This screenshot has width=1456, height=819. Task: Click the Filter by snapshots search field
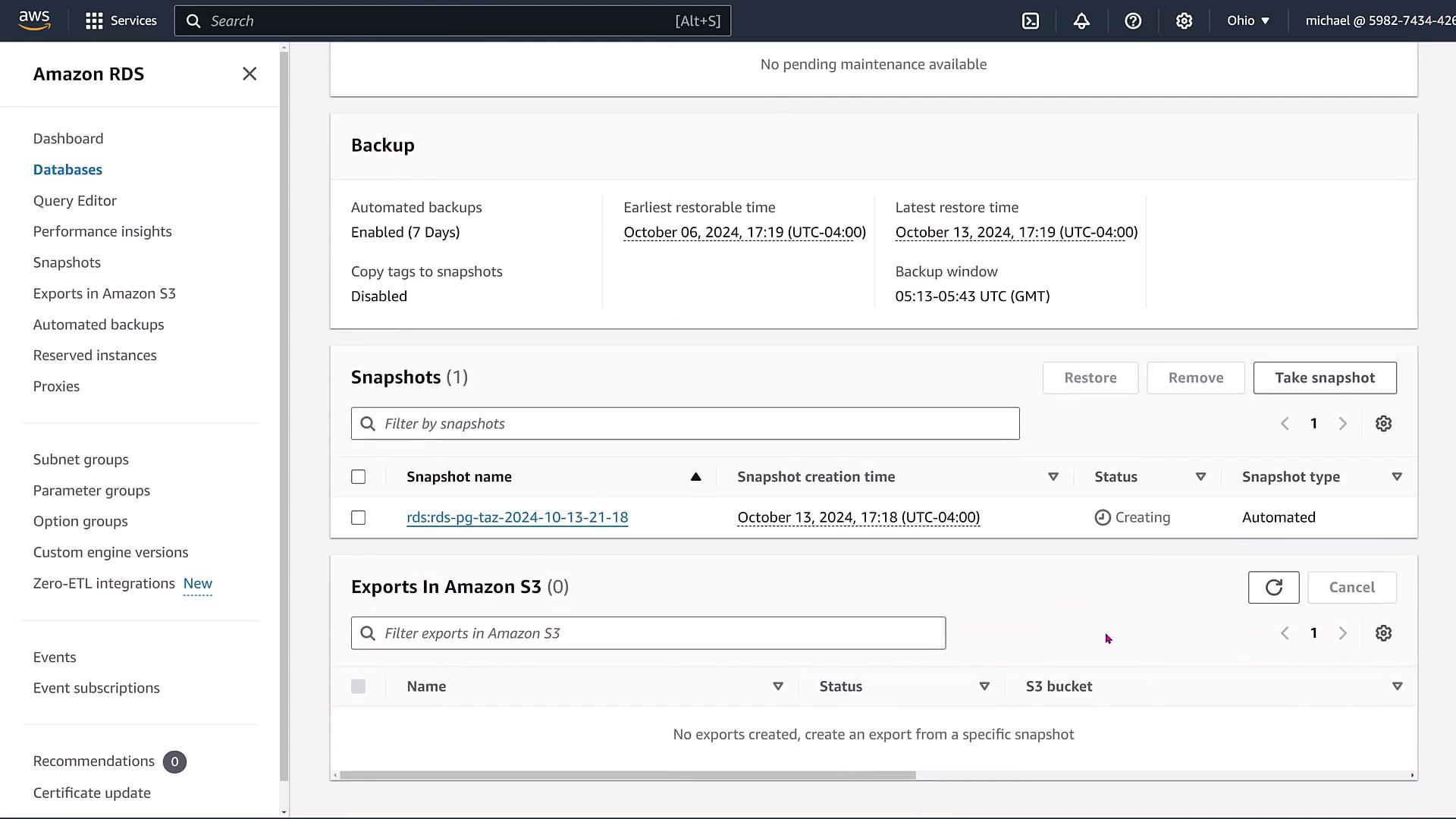(685, 424)
